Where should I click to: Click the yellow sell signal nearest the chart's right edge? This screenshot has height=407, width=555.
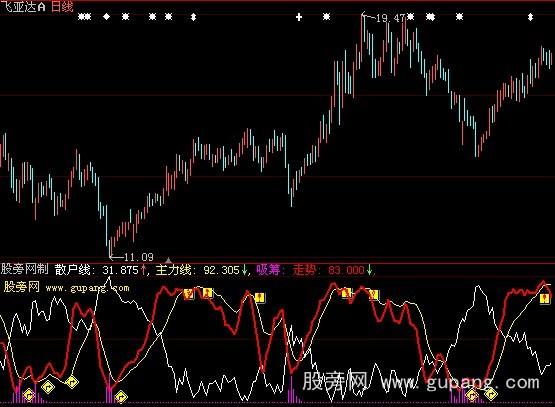(544, 299)
